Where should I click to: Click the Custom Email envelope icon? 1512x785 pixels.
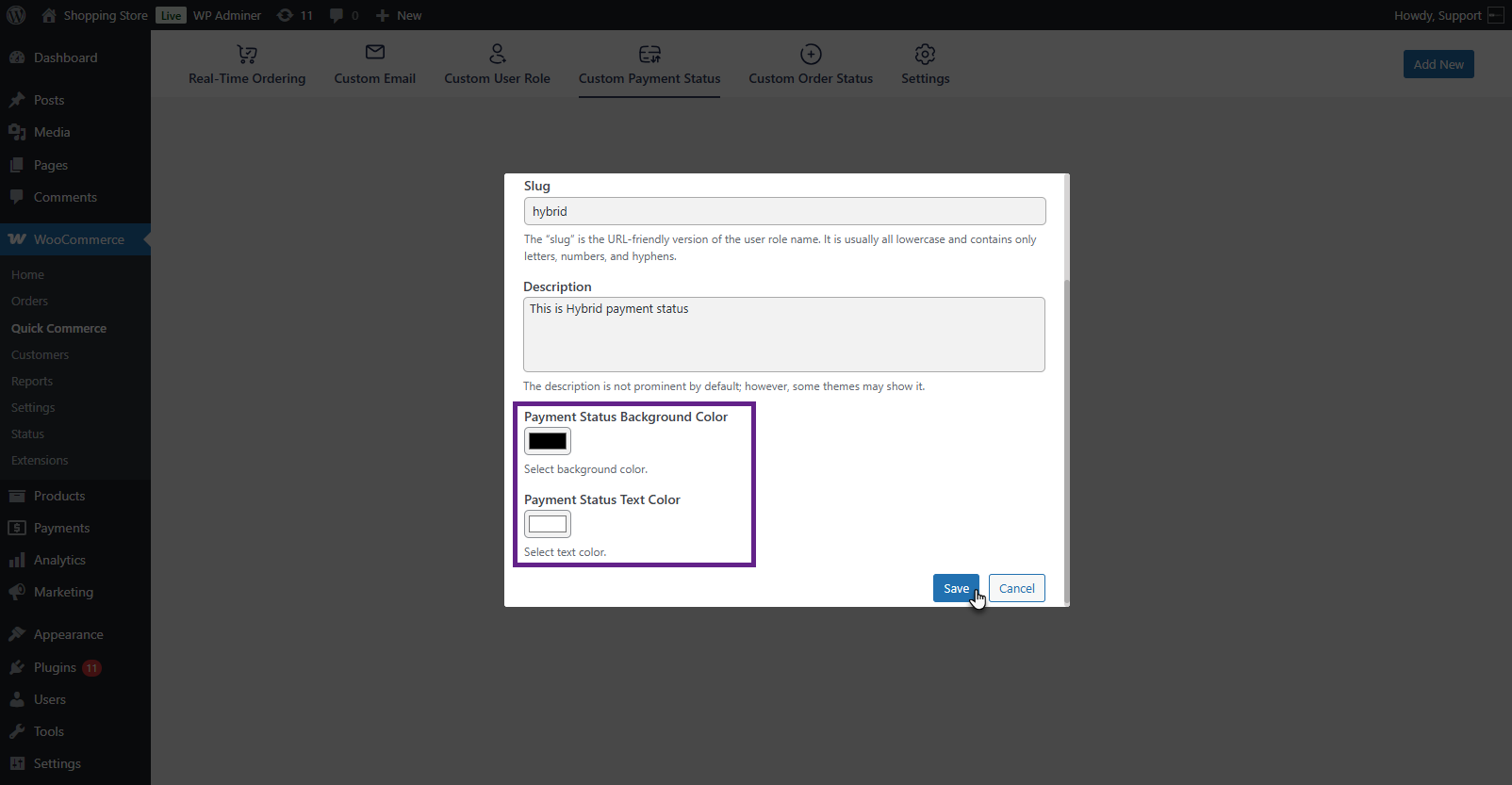pyautogui.click(x=375, y=53)
